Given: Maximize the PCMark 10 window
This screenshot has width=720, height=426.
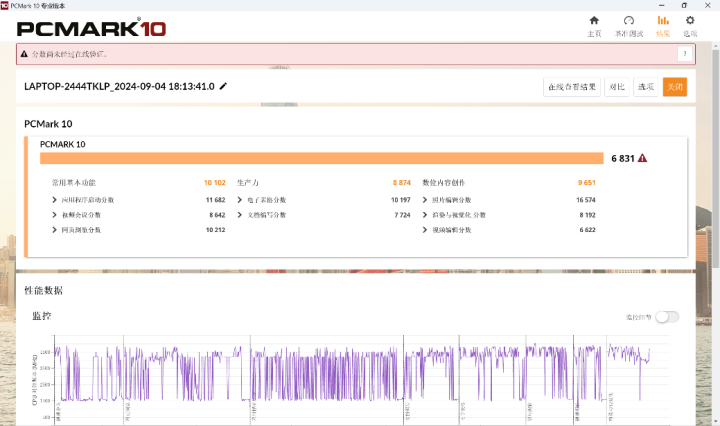Looking at the screenshot, I should pos(684,6).
